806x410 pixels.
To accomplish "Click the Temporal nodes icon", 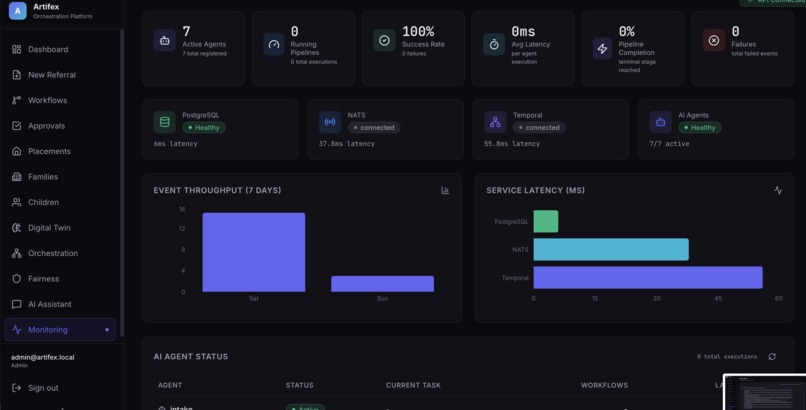I will (495, 122).
